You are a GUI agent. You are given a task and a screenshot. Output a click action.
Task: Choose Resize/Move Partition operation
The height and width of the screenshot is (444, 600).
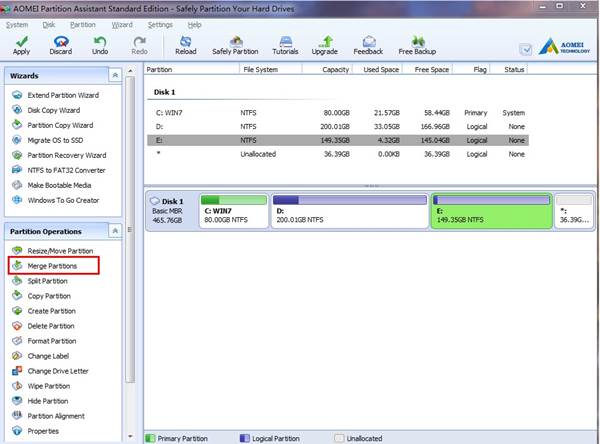pos(53,251)
